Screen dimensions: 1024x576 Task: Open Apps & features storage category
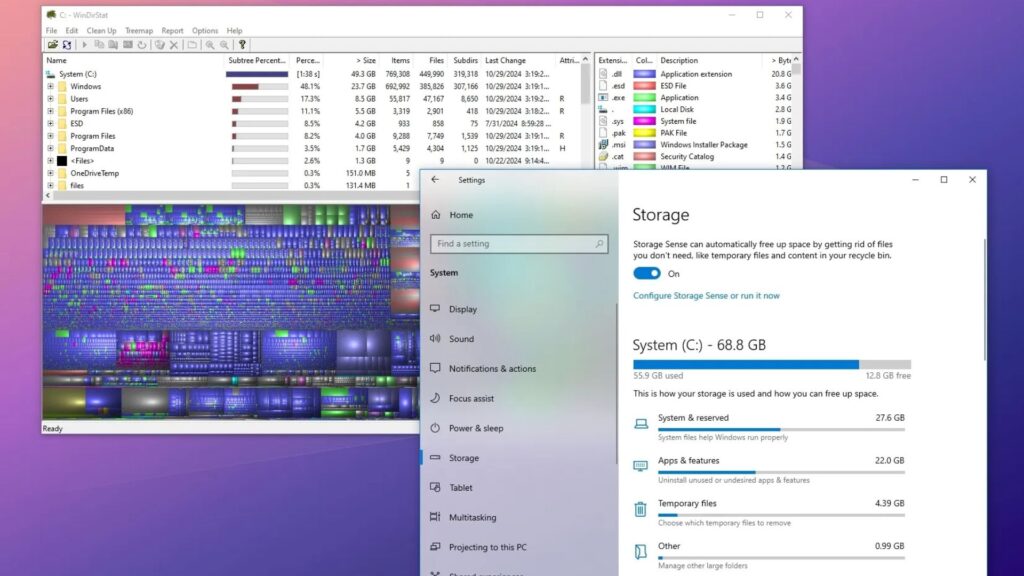(x=689, y=461)
